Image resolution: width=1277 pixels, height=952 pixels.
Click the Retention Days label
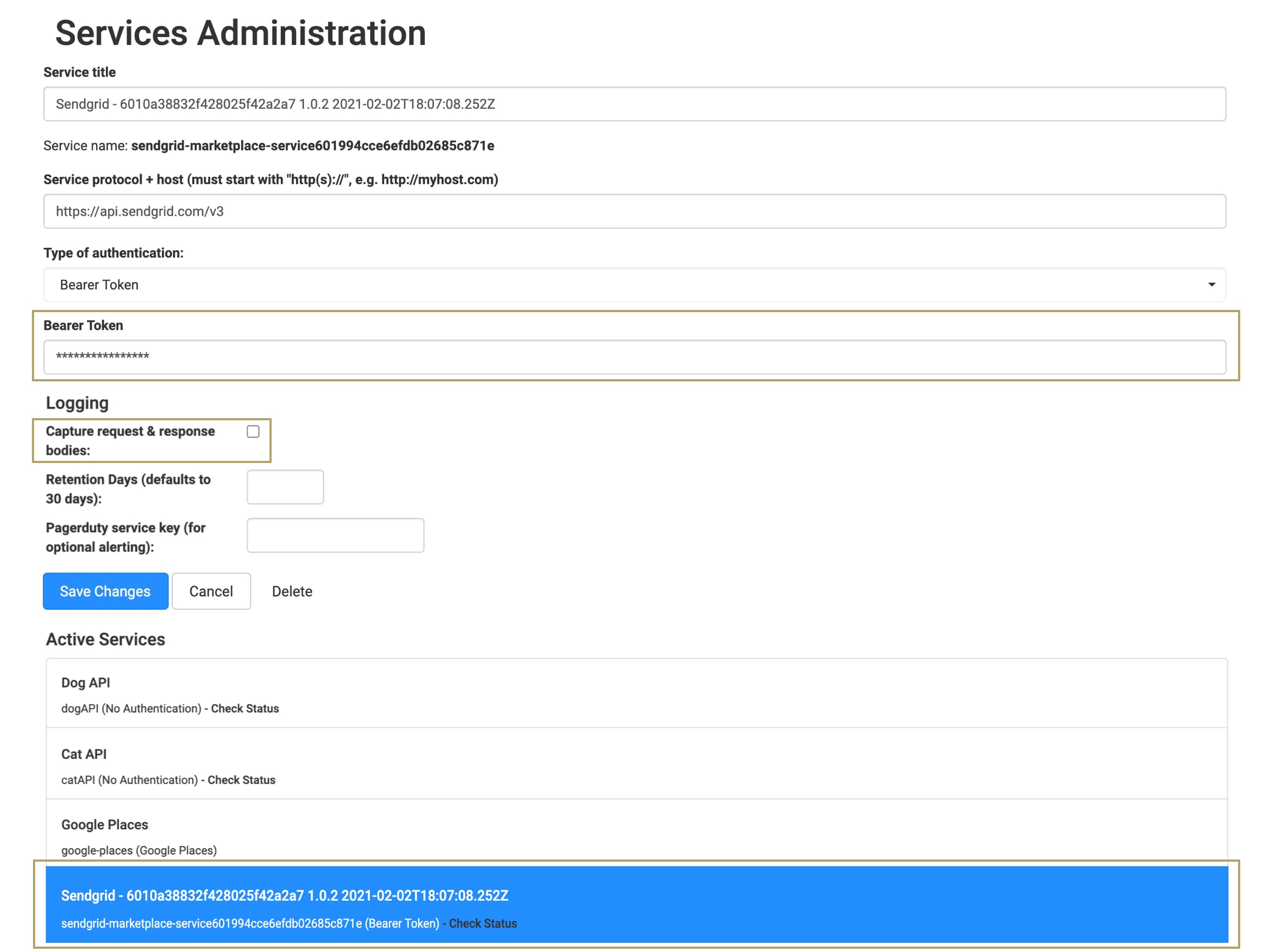(x=128, y=488)
